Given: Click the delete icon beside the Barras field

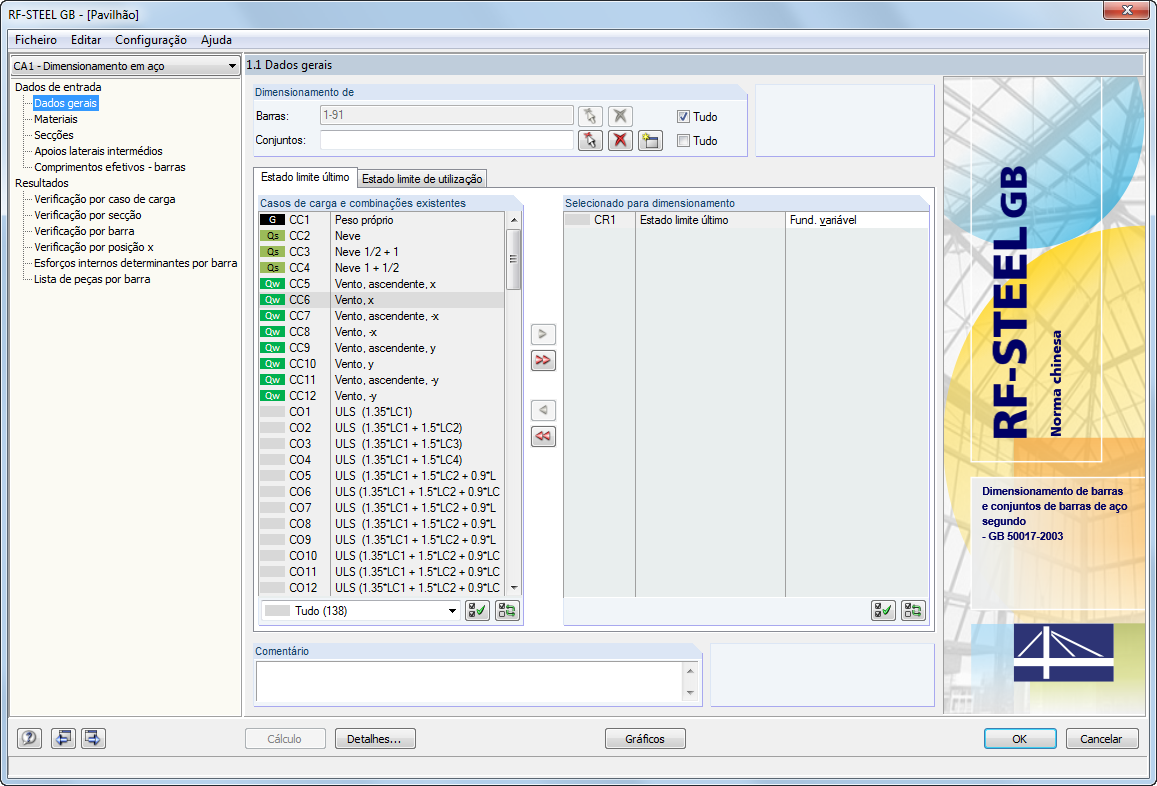Looking at the screenshot, I should pos(620,116).
